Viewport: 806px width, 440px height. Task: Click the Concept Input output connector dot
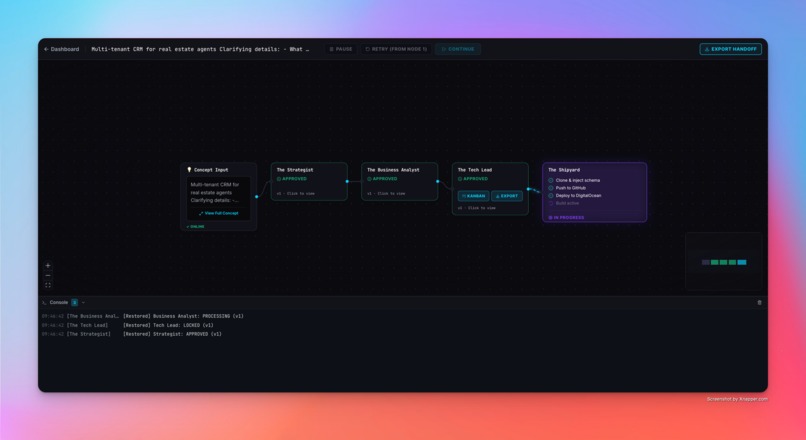click(x=257, y=197)
